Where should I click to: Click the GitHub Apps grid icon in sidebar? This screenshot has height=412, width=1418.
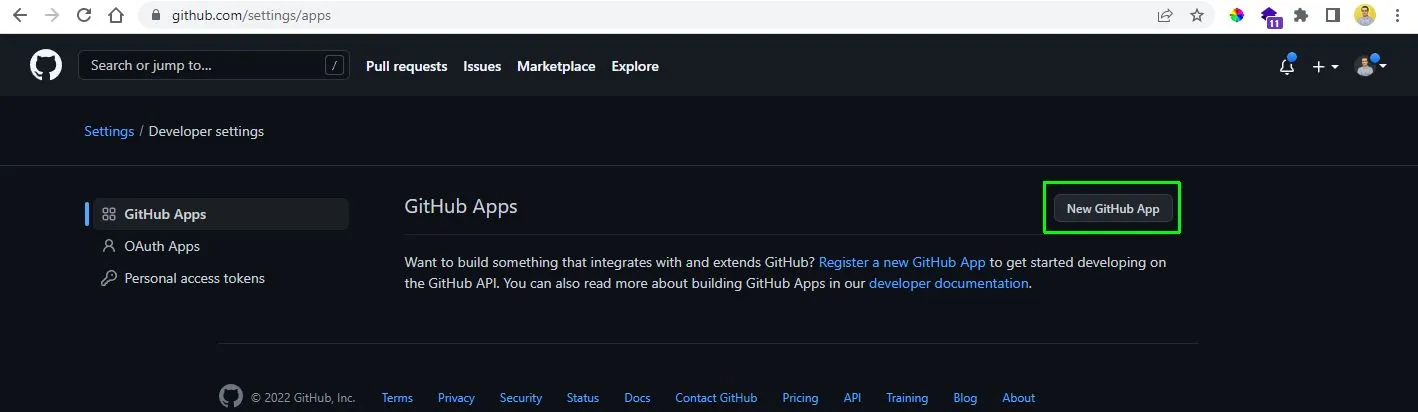point(109,214)
